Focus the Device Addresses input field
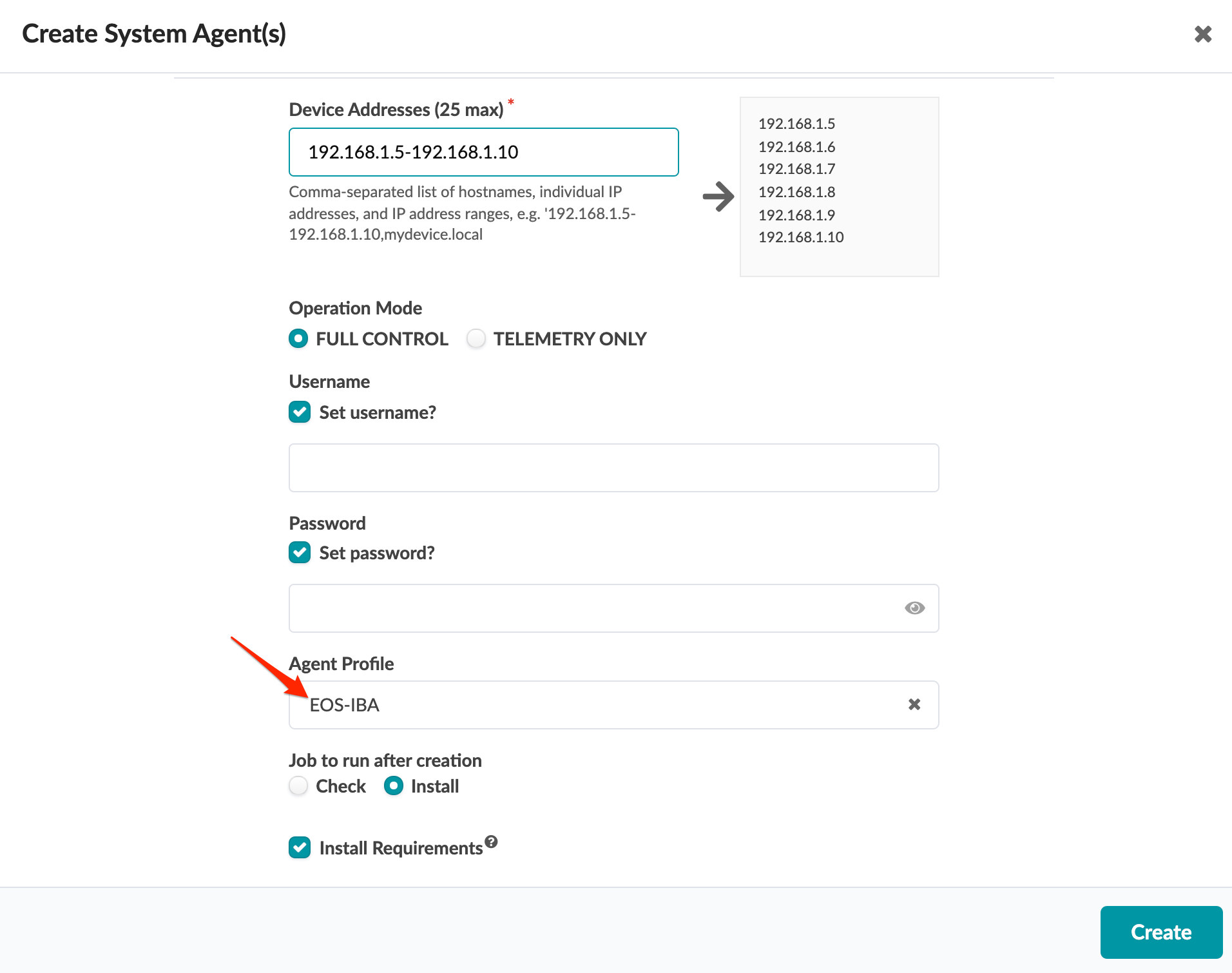This screenshot has height=973, width=1232. click(x=483, y=152)
